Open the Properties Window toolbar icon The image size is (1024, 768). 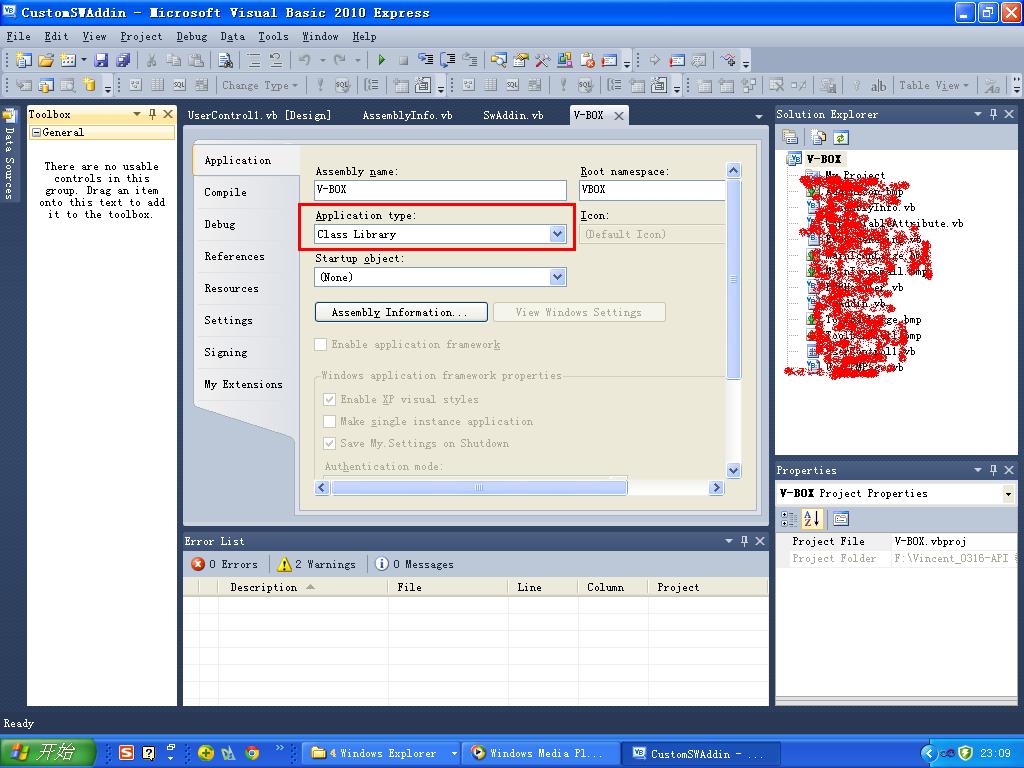[520, 61]
